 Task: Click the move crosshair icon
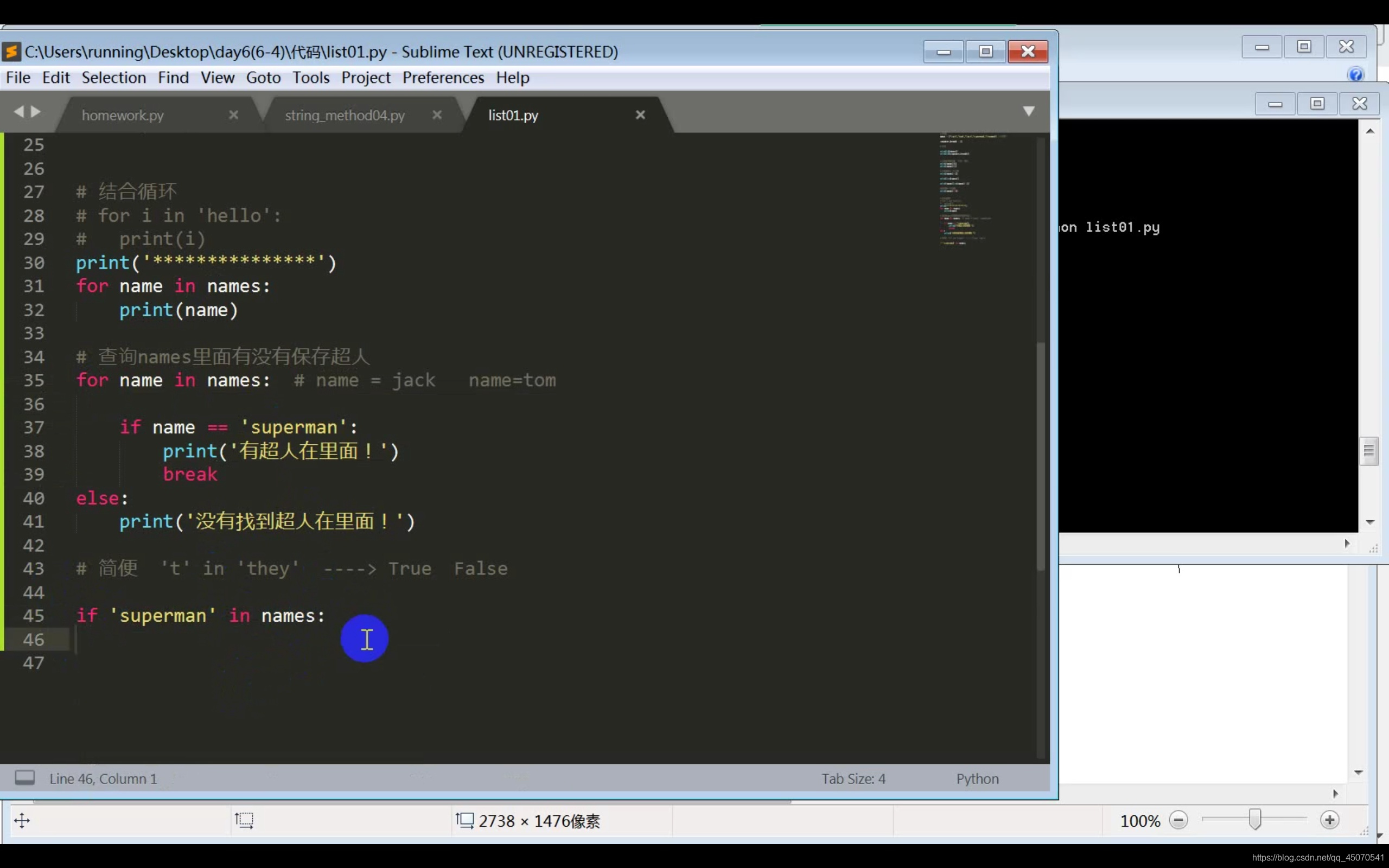click(x=22, y=820)
